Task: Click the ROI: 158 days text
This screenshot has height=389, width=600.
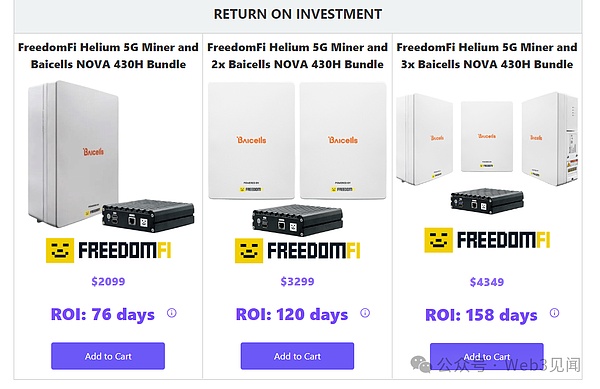Action: pyautogui.click(x=481, y=315)
